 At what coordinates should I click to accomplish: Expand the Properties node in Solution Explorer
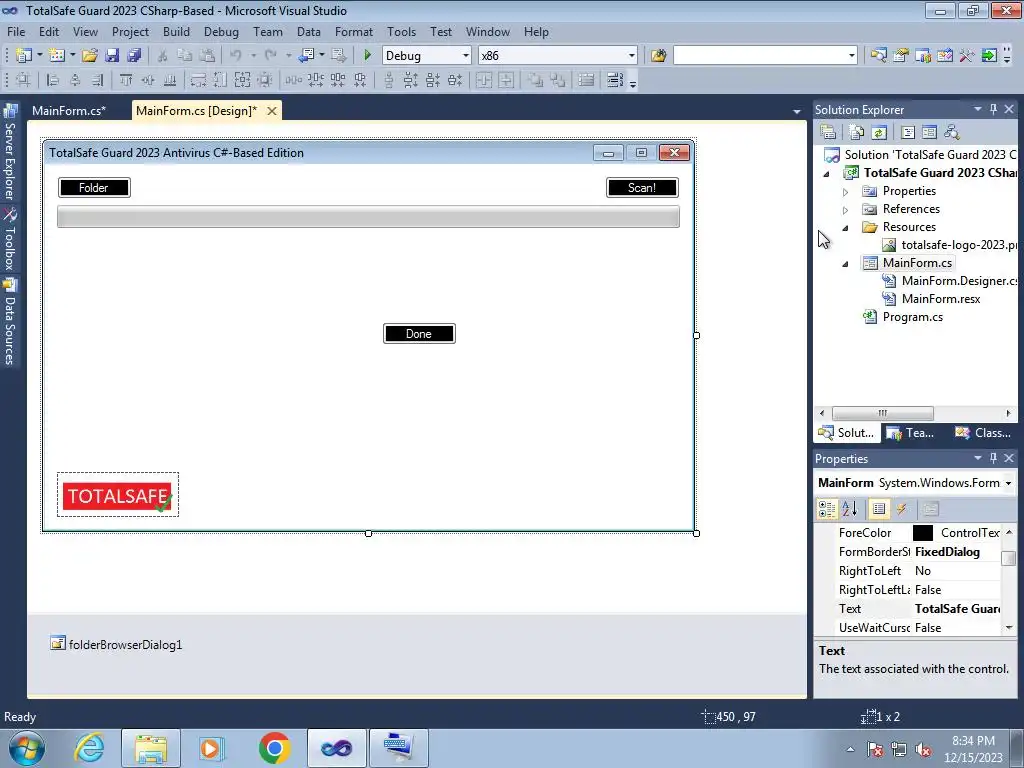coord(846,191)
